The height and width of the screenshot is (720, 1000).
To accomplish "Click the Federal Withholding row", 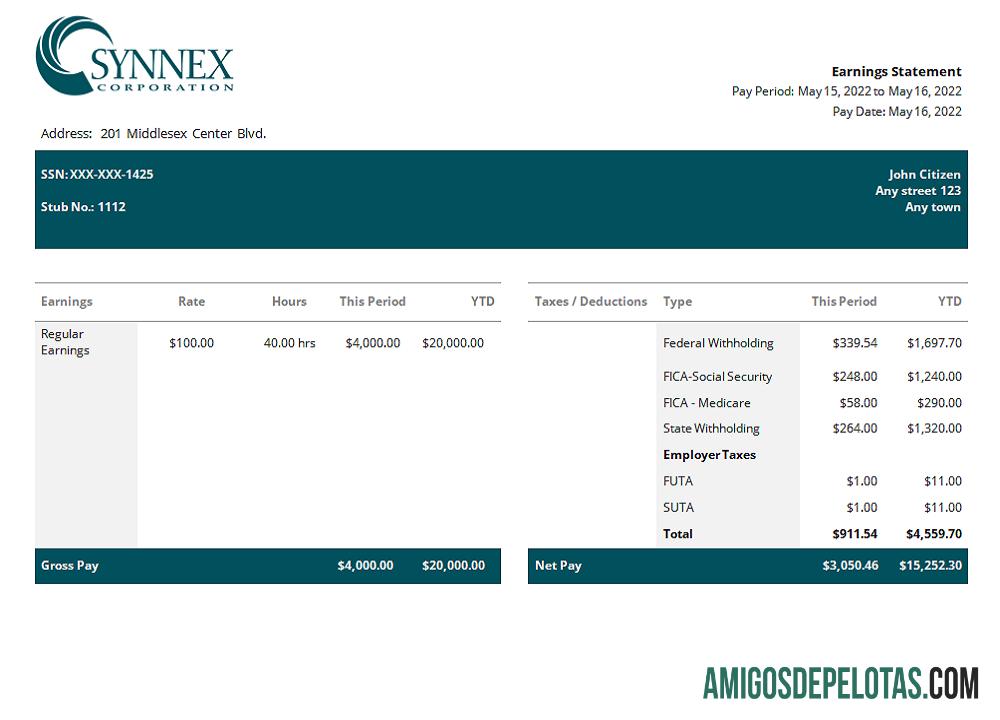I will click(x=718, y=343).
